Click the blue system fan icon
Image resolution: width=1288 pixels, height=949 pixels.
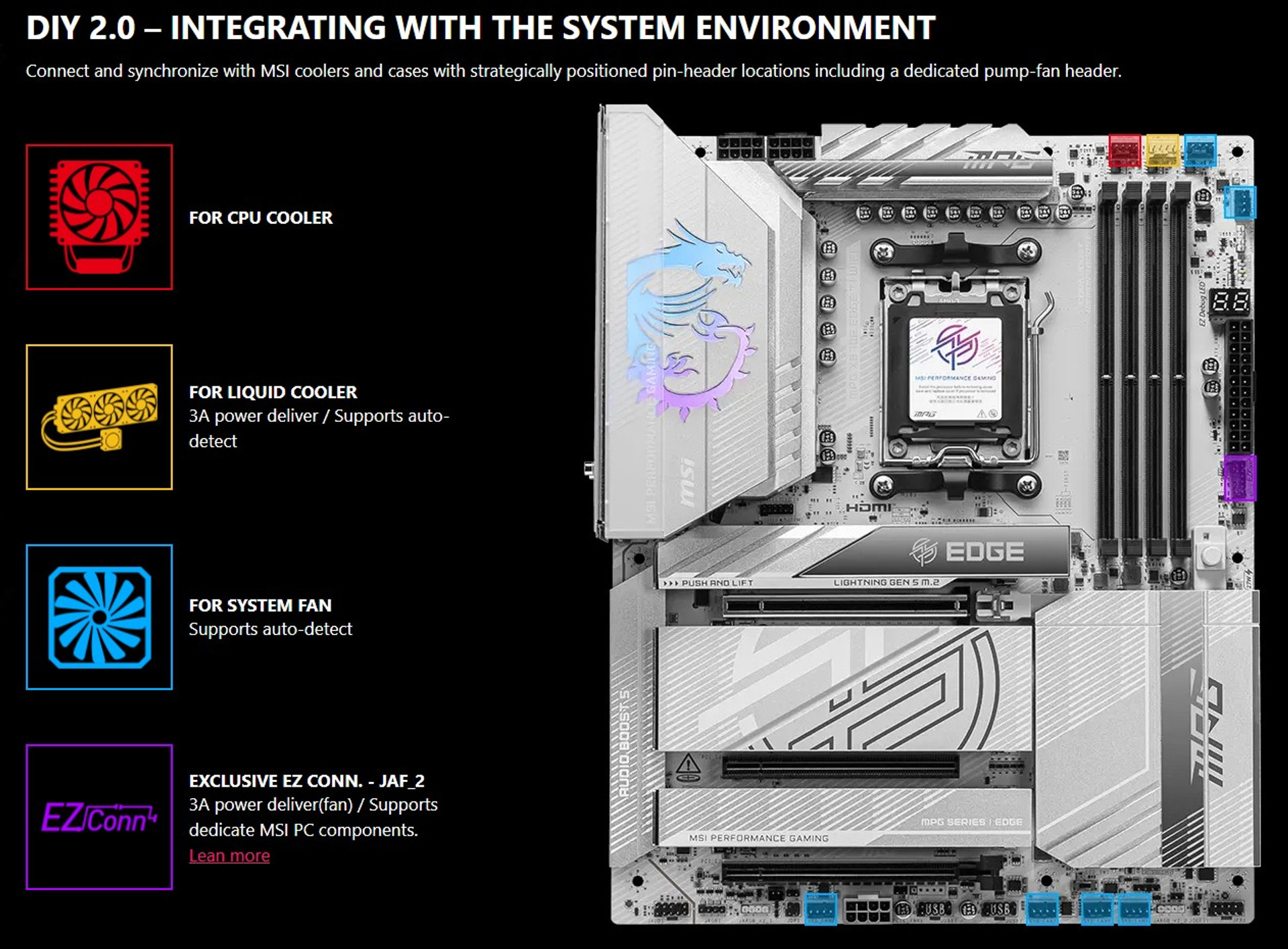(x=99, y=617)
